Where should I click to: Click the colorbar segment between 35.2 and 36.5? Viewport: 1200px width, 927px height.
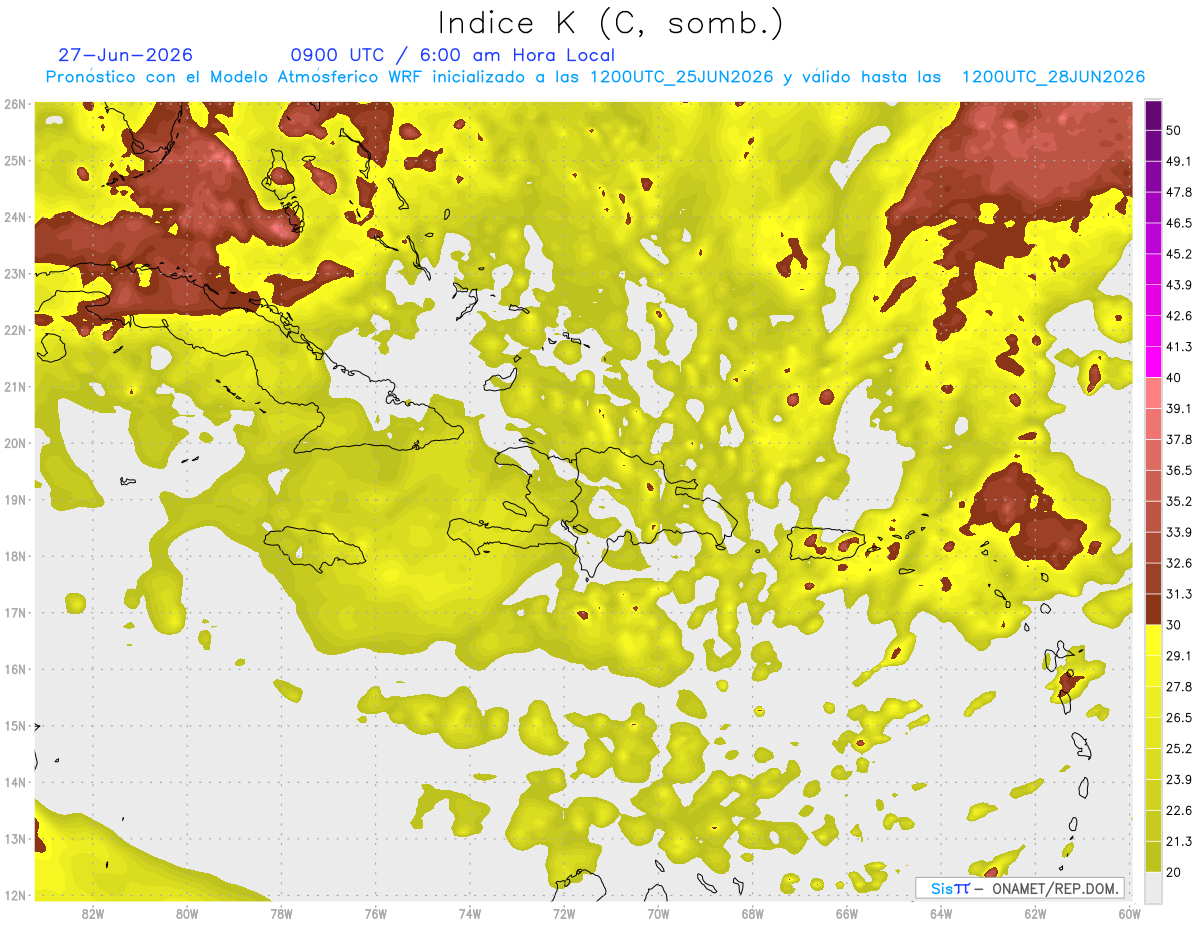point(1153,486)
